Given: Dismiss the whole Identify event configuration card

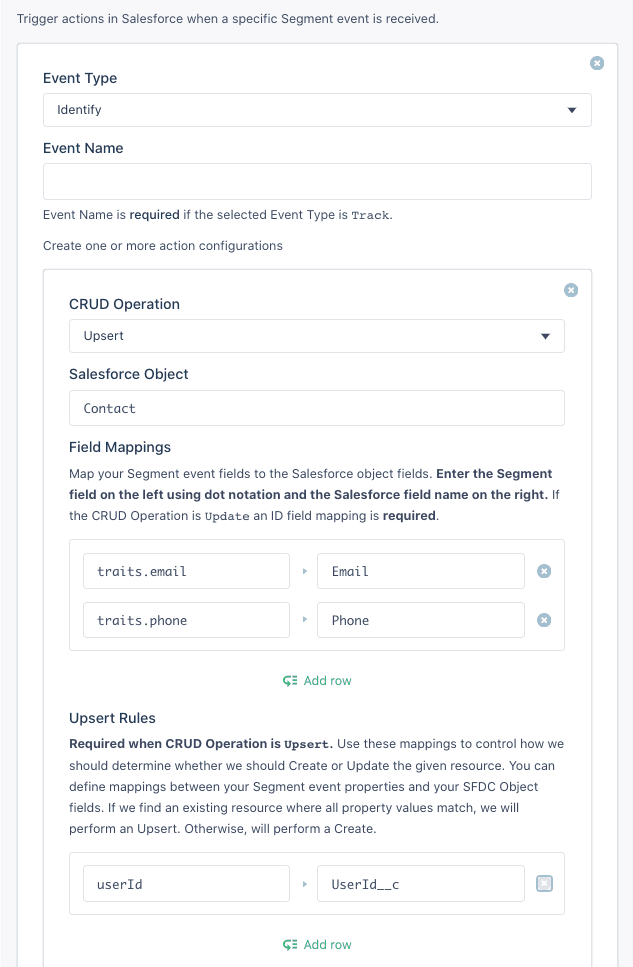Looking at the screenshot, I should [597, 62].
